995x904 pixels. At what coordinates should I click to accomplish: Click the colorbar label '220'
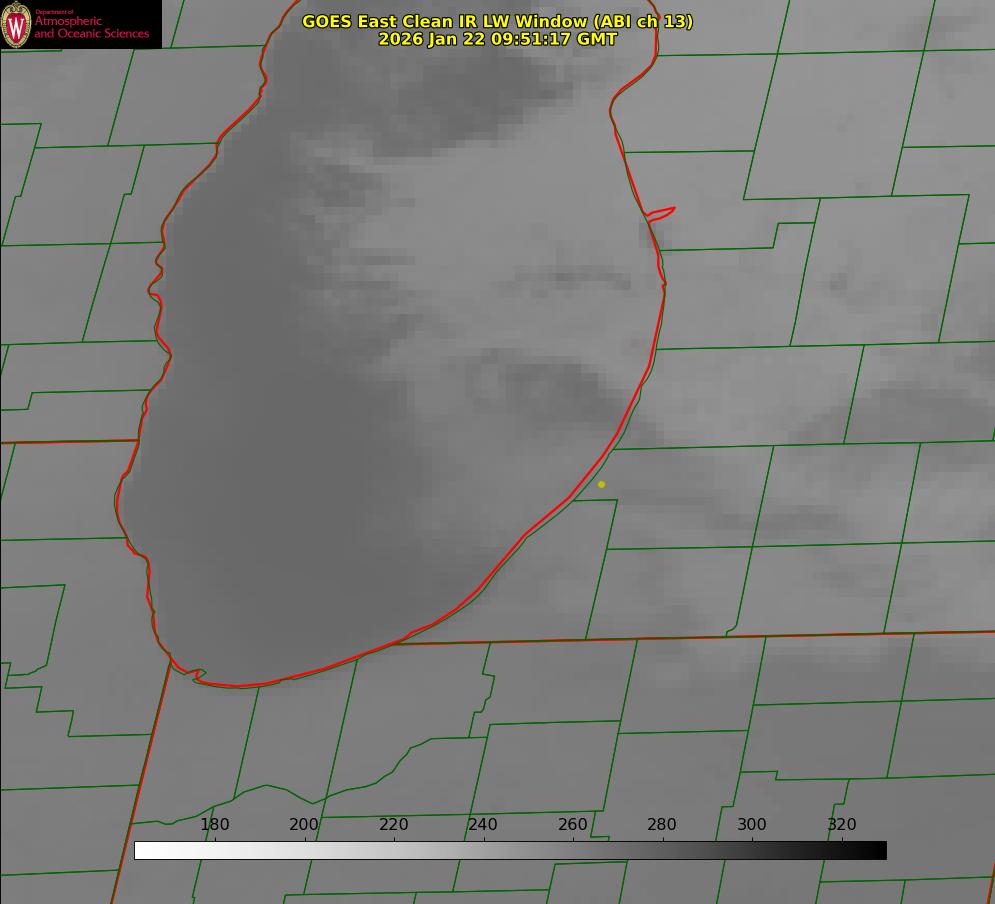tap(393, 824)
